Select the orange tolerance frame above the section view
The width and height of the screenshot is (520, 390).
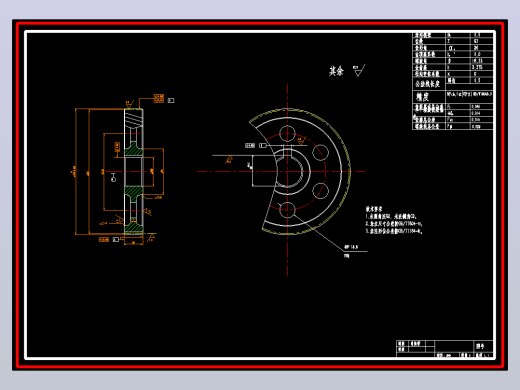point(159,98)
